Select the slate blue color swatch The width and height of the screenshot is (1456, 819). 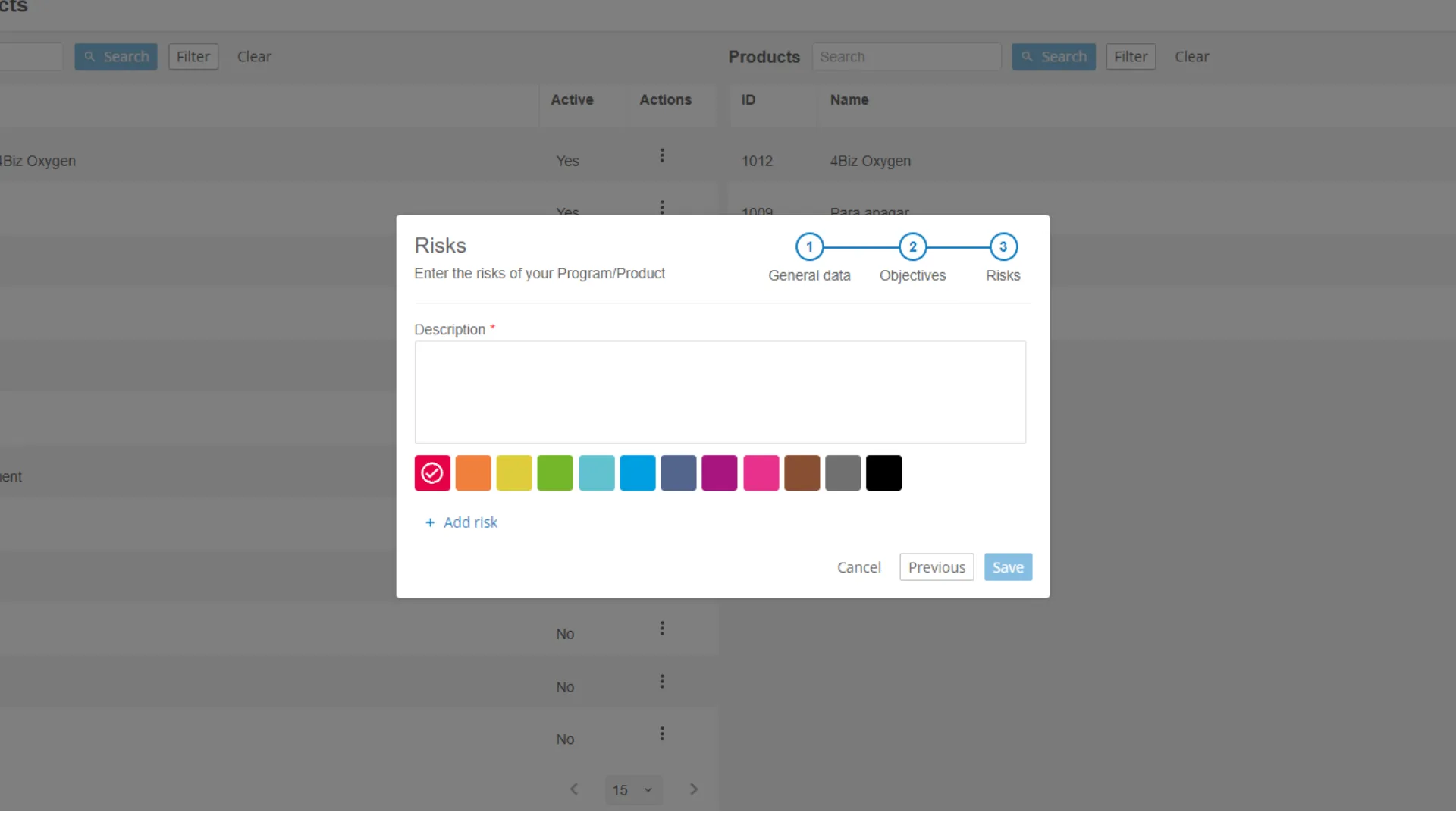[x=679, y=473]
